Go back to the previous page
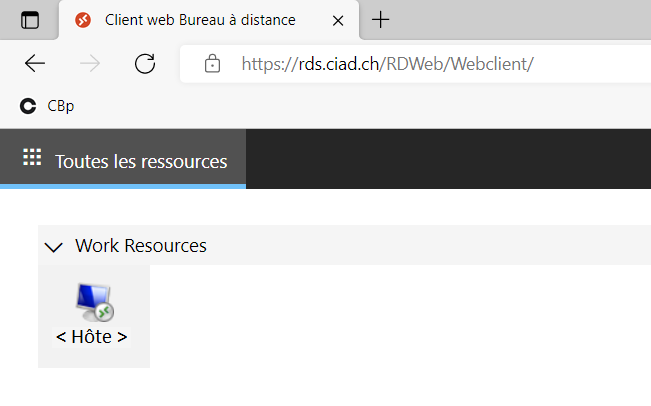This screenshot has height=406, width=651. pyautogui.click(x=34, y=64)
